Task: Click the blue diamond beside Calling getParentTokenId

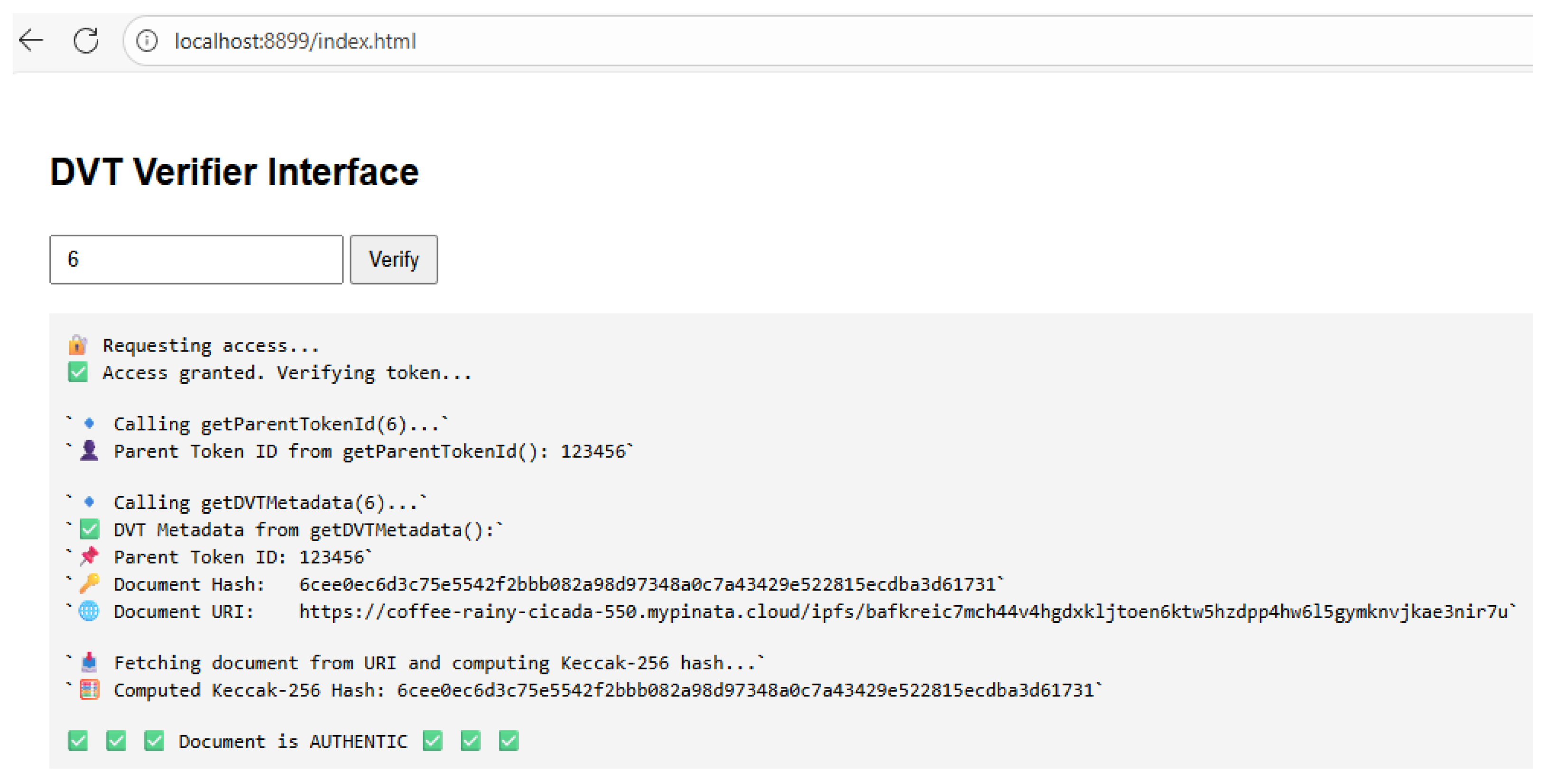Action: 89,423
